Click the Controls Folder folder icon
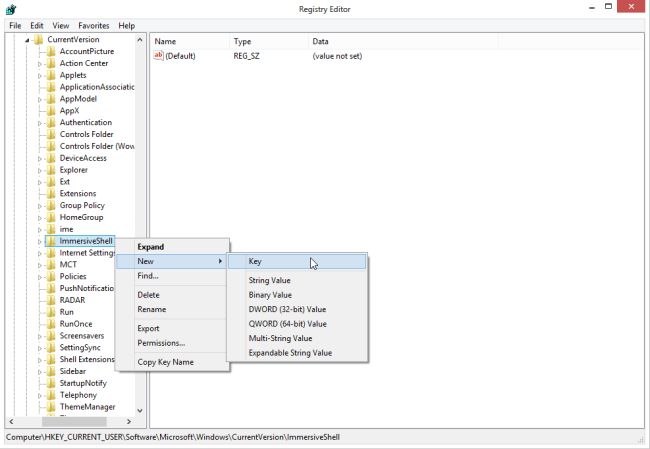Image resolution: width=650 pixels, height=449 pixels. click(x=51, y=134)
